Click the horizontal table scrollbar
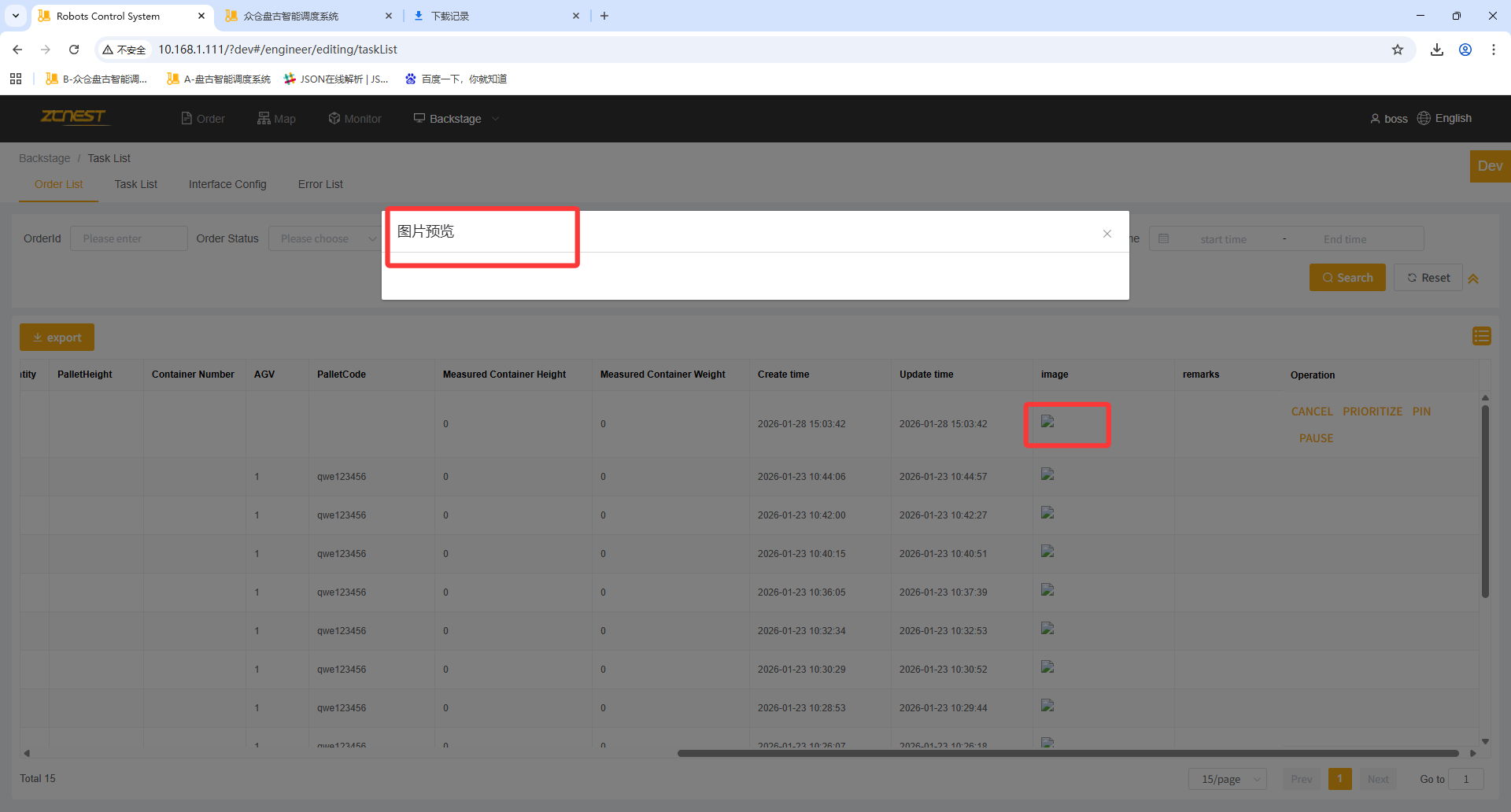Screen dimensions: 1511x812 (x=1066, y=753)
